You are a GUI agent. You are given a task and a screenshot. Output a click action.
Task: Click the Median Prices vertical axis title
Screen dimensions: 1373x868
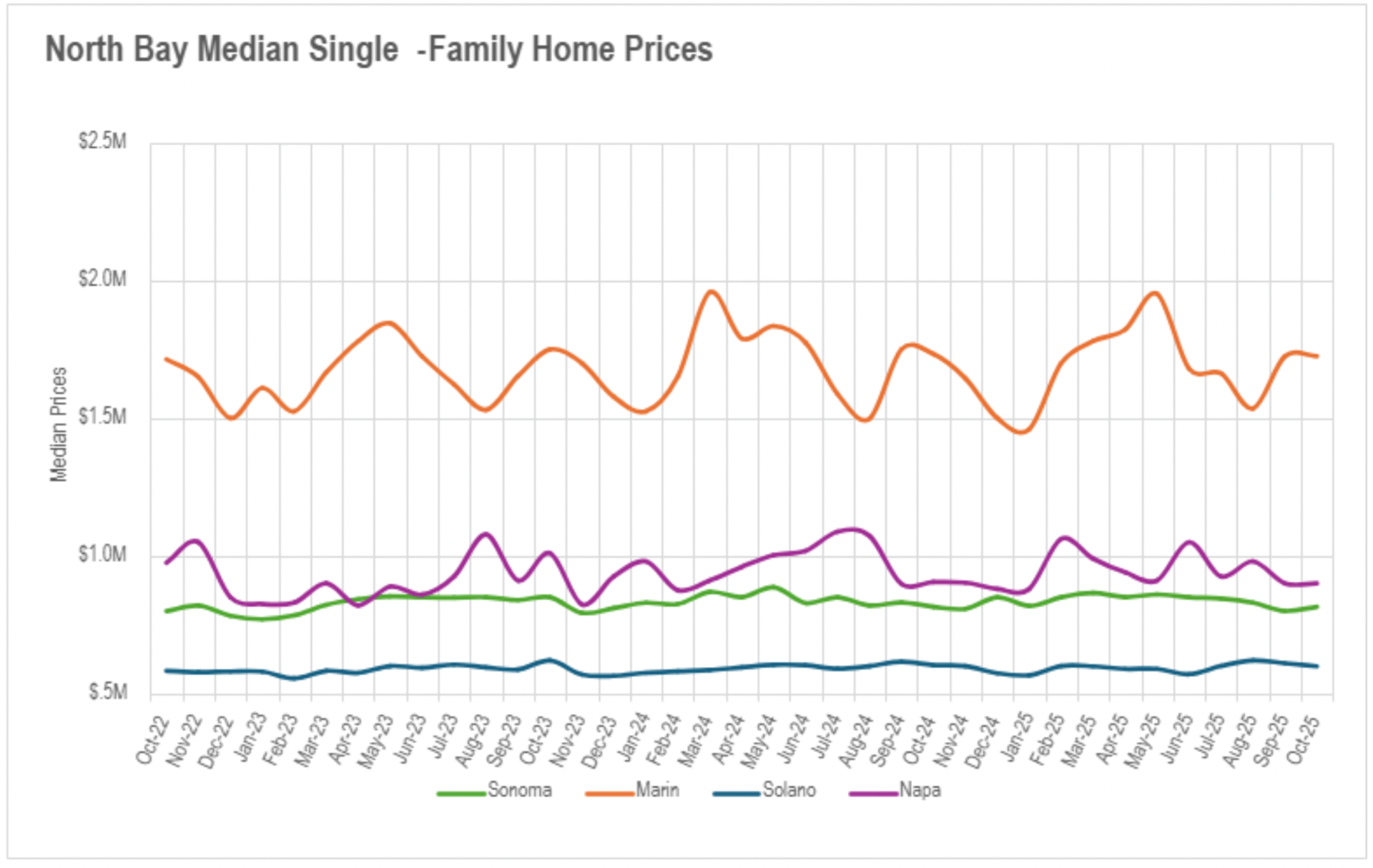[x=58, y=424]
